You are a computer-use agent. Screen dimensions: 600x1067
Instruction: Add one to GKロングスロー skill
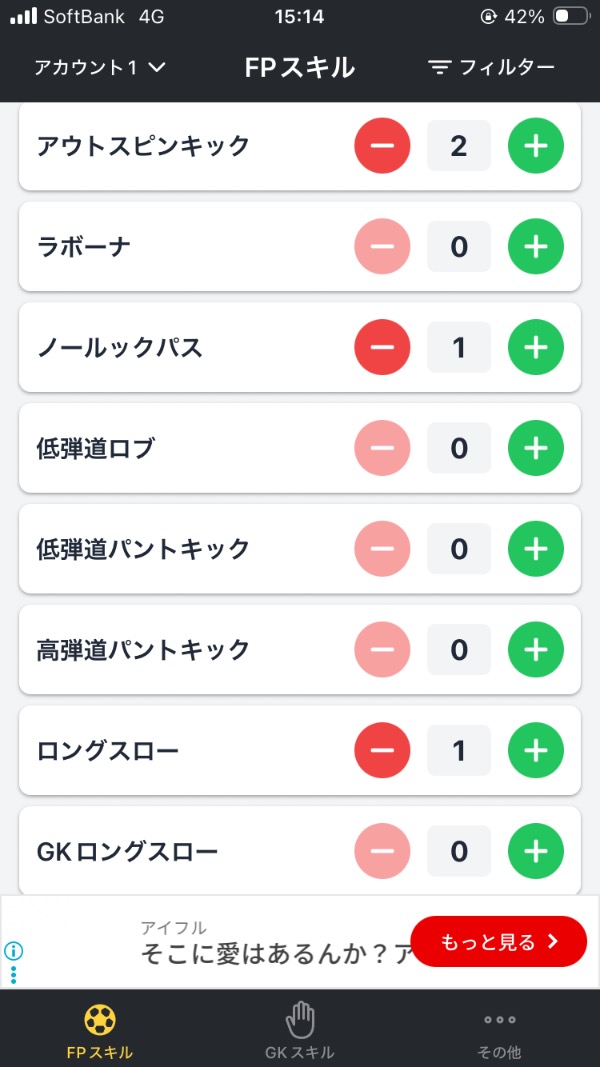tap(536, 851)
